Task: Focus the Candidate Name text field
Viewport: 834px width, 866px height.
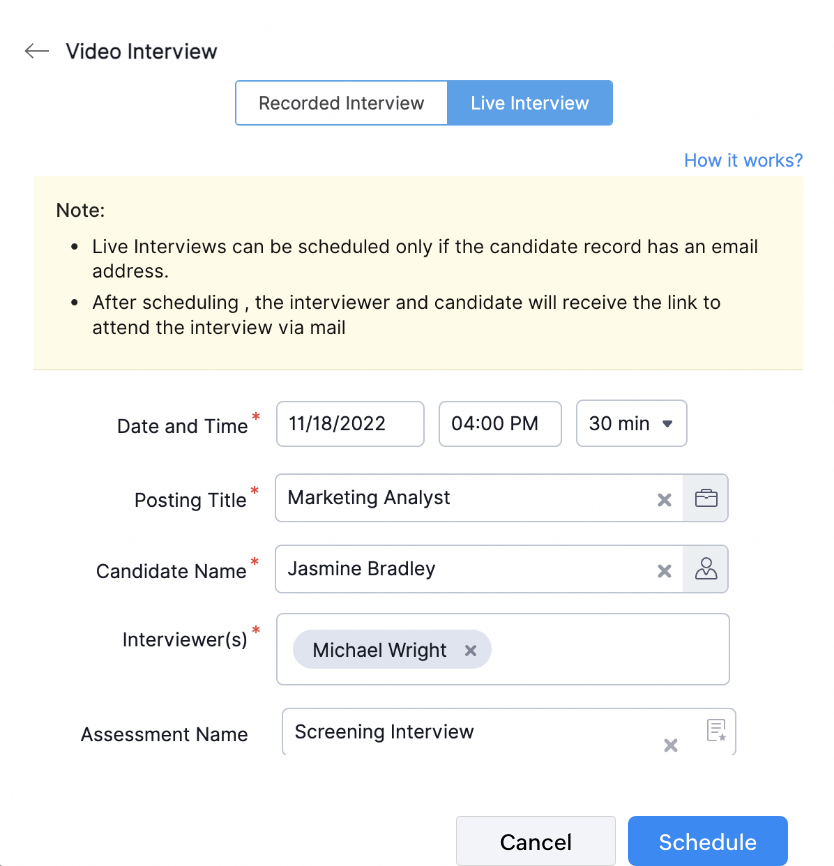Action: (x=460, y=569)
